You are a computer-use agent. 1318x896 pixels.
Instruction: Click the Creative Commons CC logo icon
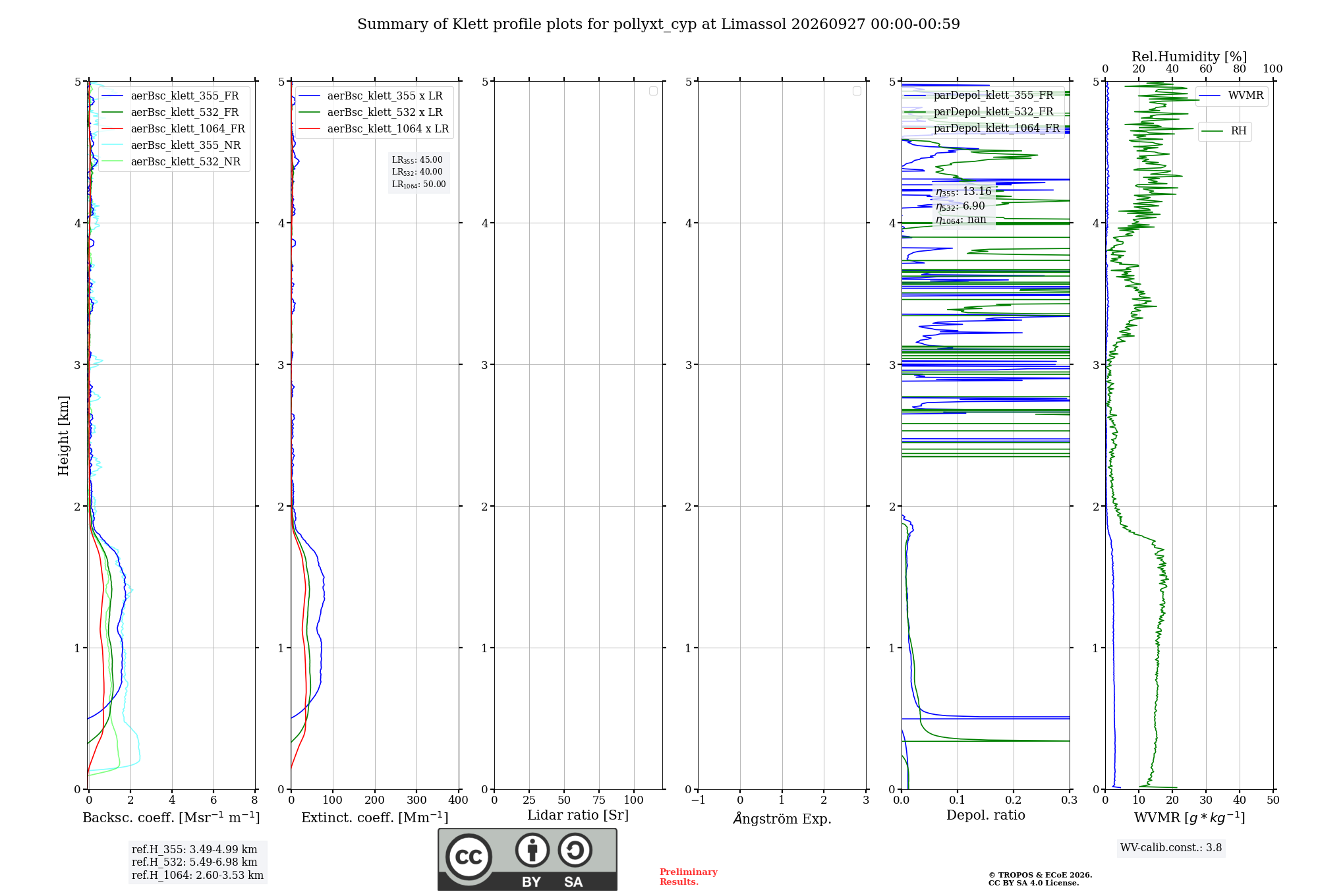(469, 857)
